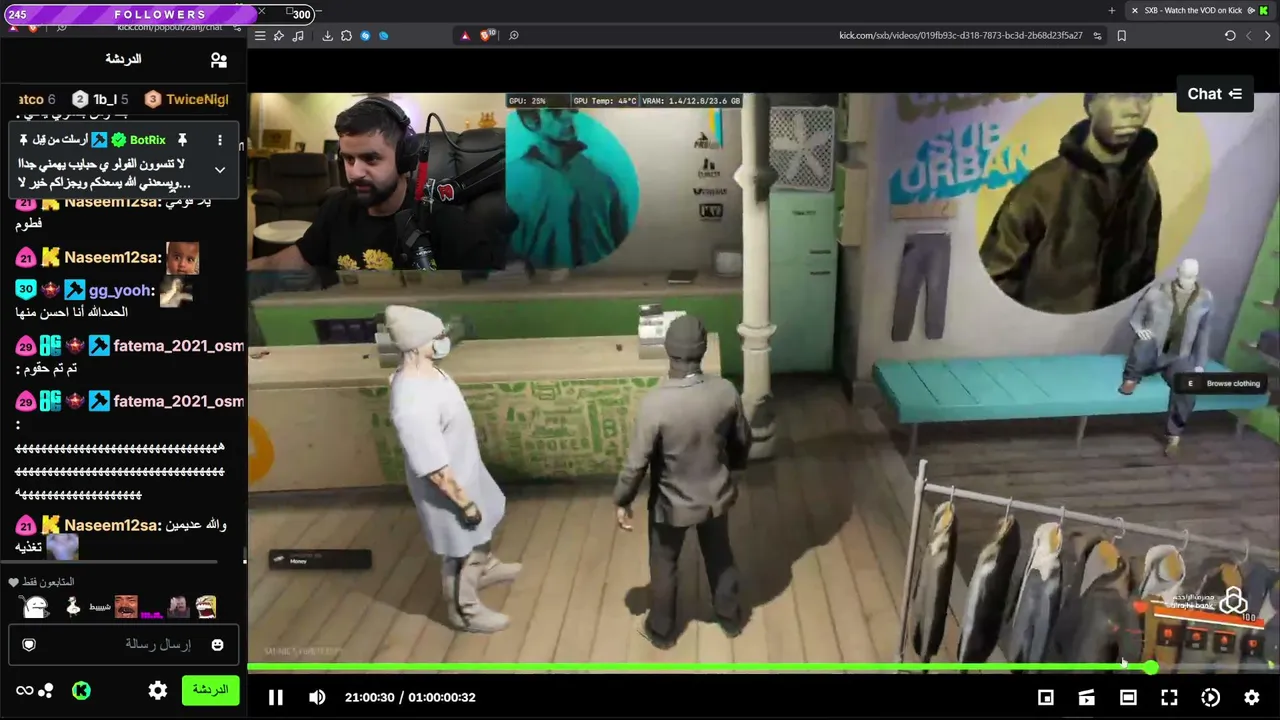This screenshot has width=1280, height=720.
Task: Pause the video playback
Action: (276, 697)
